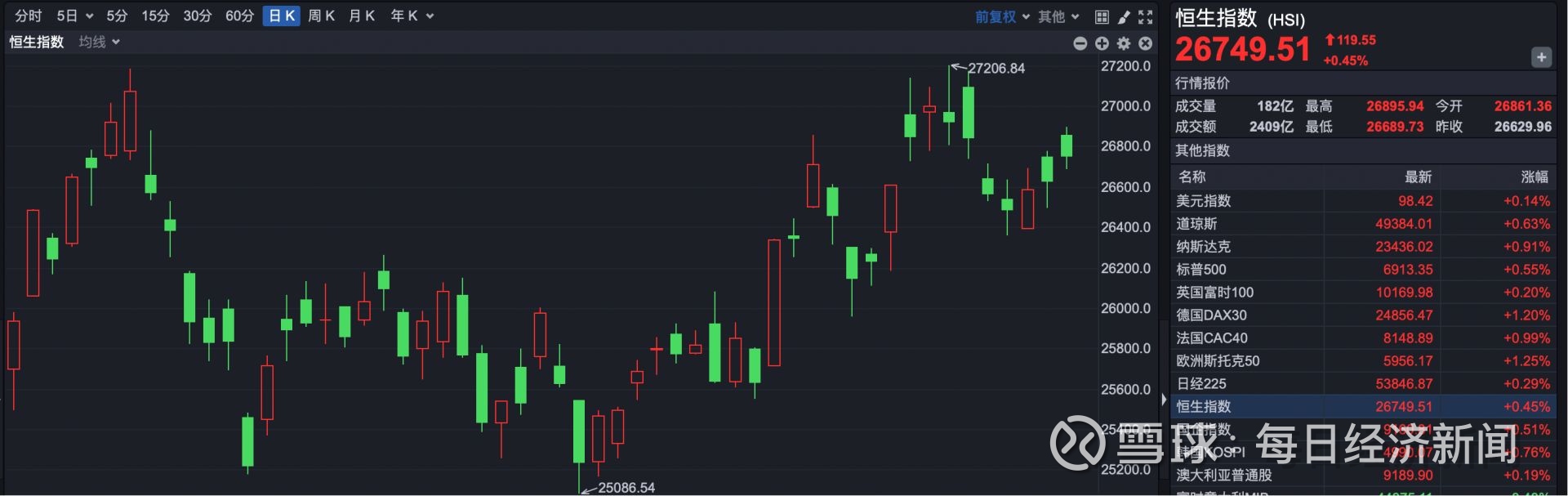Enter fullscreen chart mode
This screenshot has width=1568, height=496.
[x=1146, y=17]
